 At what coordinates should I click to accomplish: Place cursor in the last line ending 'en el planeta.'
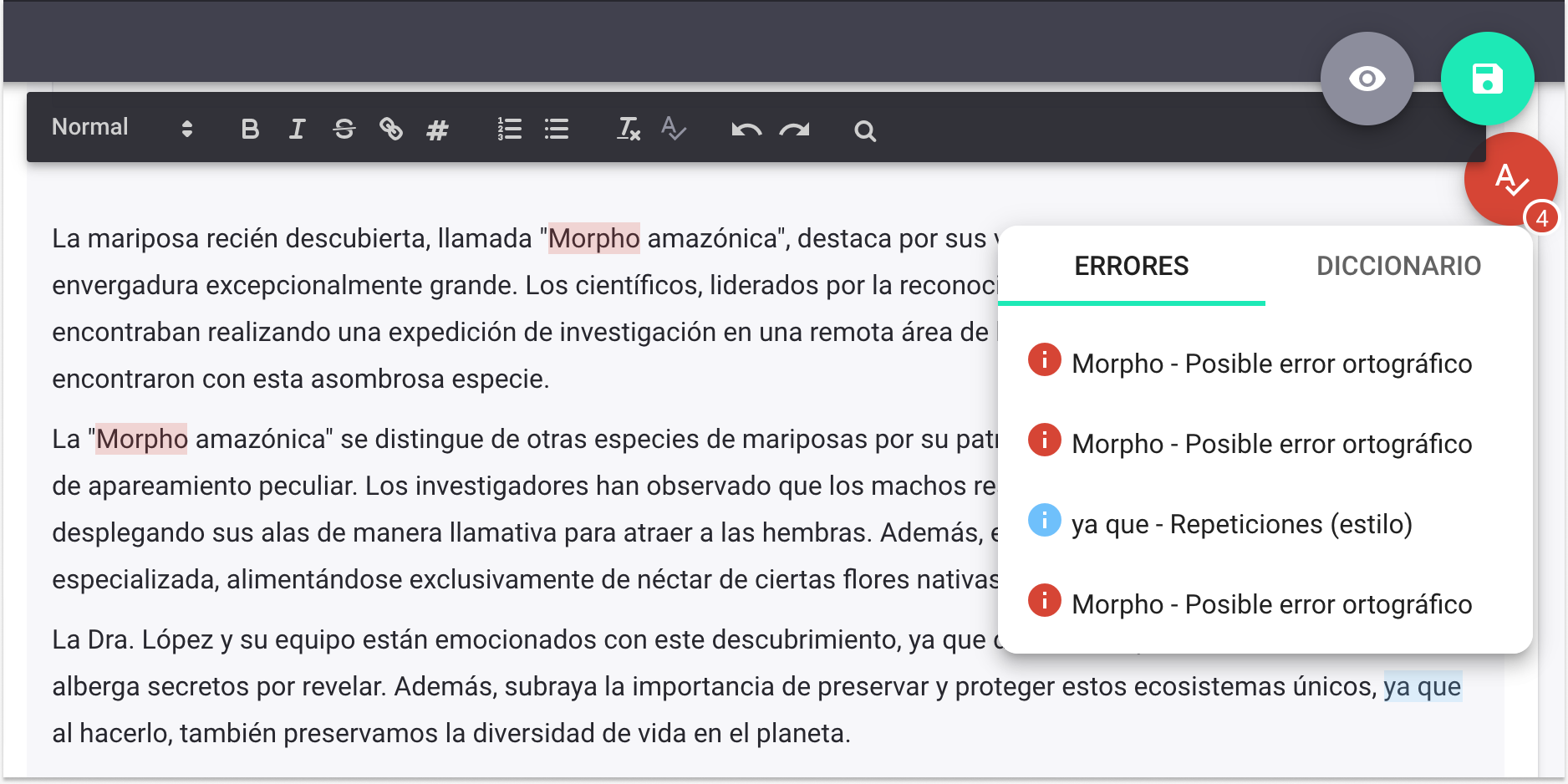(451, 733)
